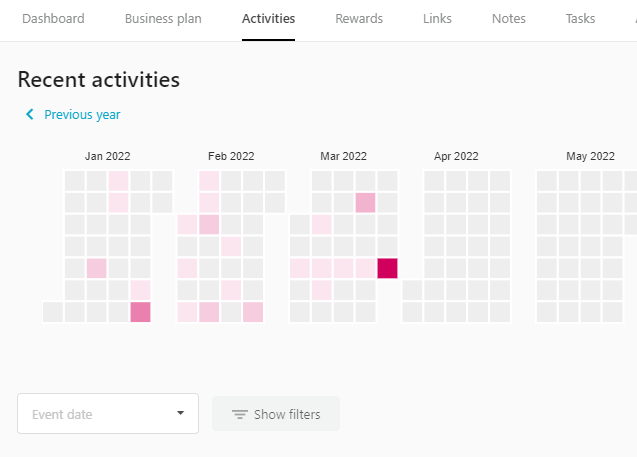637x457 pixels.
Task: Click the filter lines icon
Action: (239, 414)
